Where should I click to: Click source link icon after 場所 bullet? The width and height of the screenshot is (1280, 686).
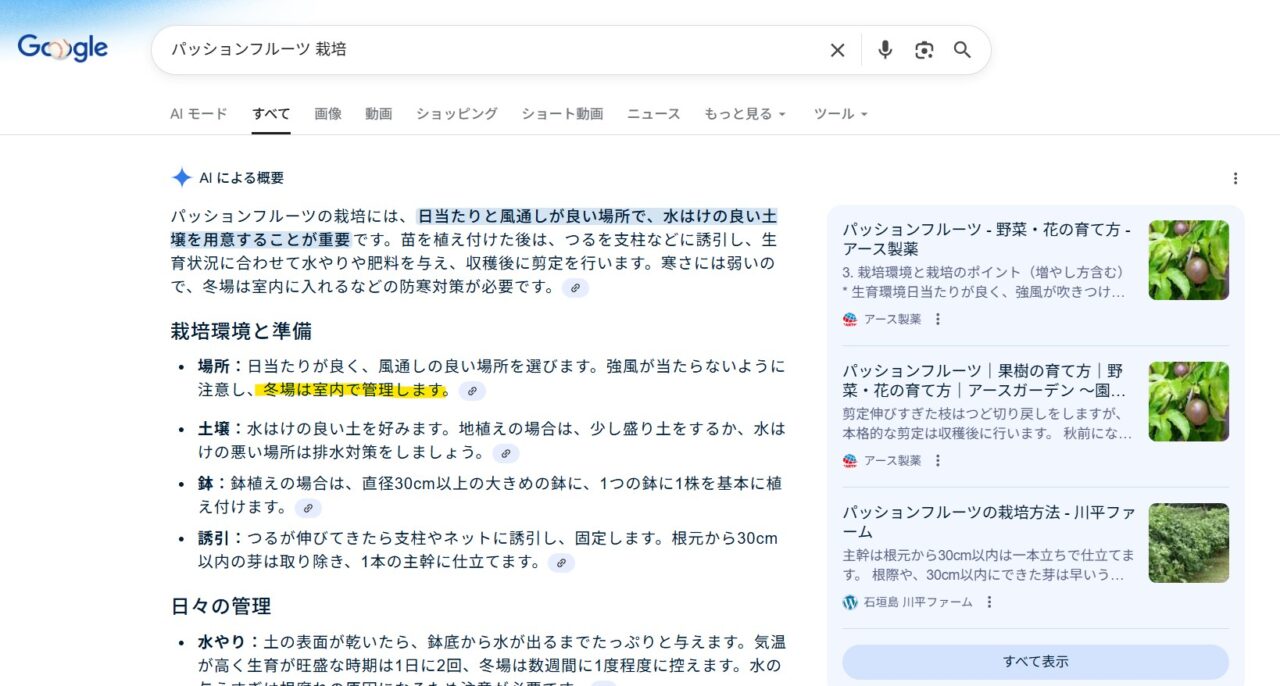[472, 391]
